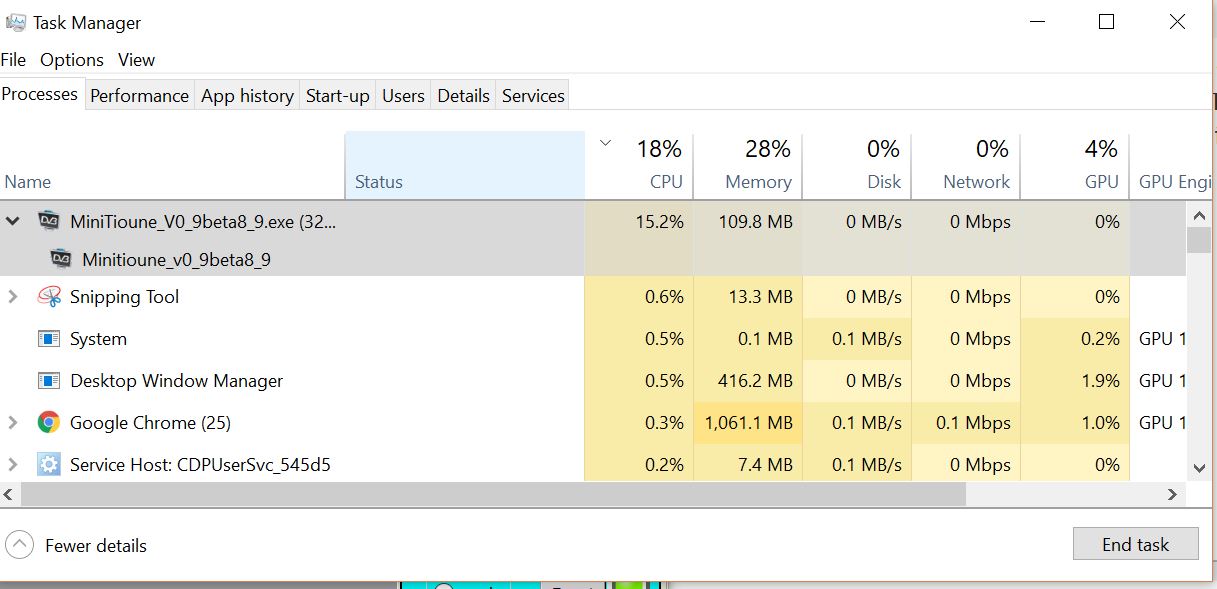Click the 1.9% GPU value

point(1100,381)
